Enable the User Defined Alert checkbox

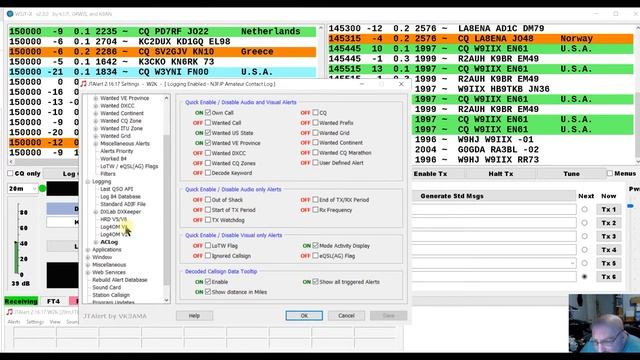coord(316,162)
